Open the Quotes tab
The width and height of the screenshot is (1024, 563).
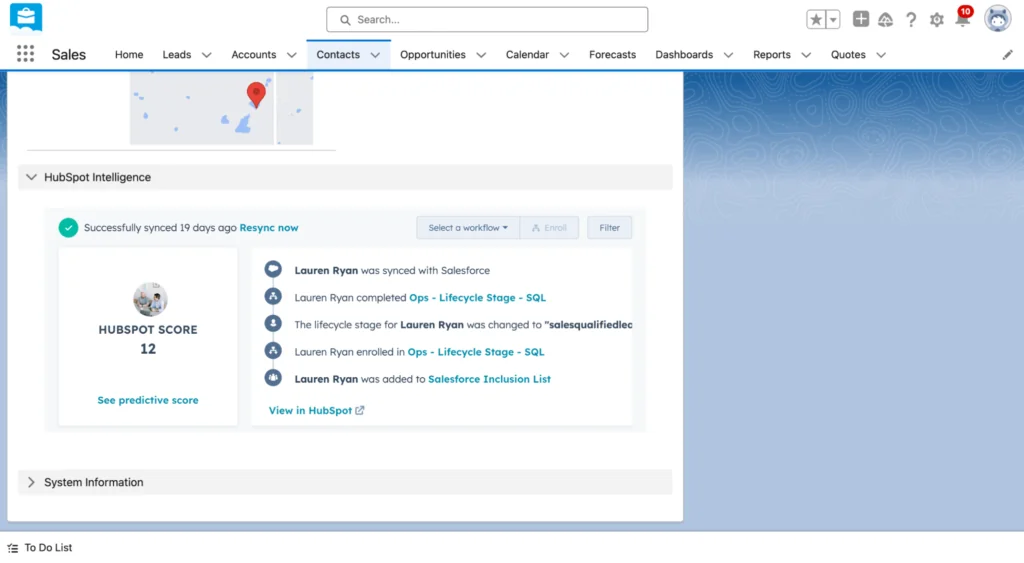[x=848, y=55]
